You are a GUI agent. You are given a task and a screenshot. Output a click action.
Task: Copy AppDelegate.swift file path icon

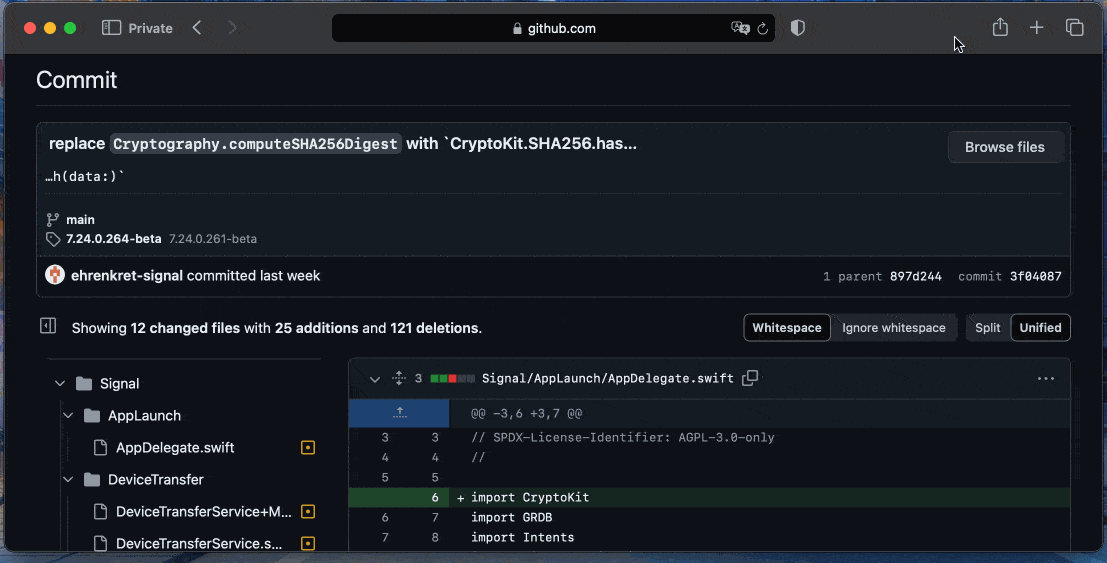(x=750, y=378)
